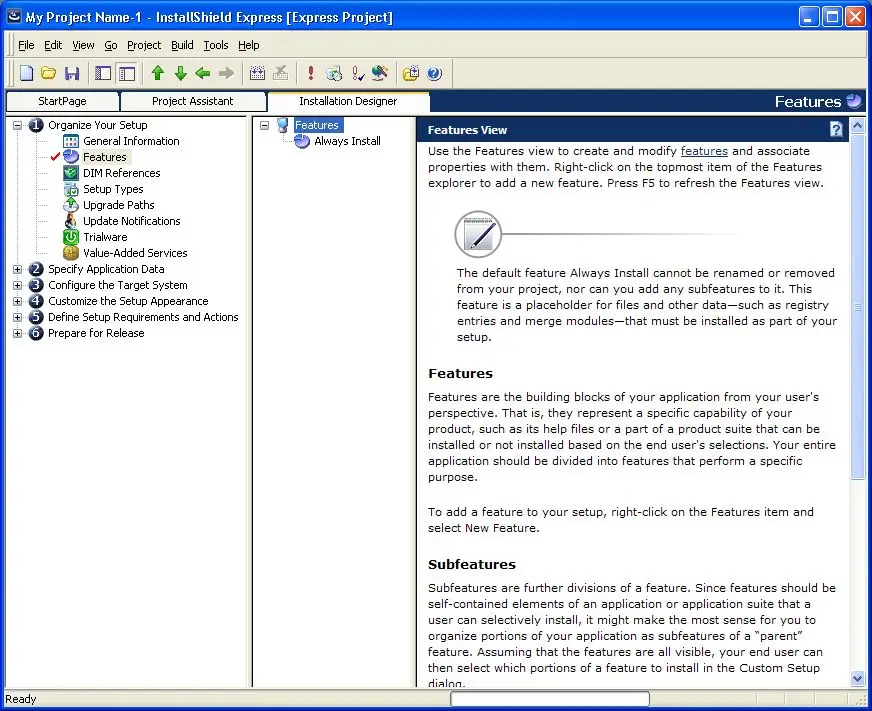This screenshot has height=711, width=872.
Task: Click the notepad pencil note icon
Action: [478, 234]
